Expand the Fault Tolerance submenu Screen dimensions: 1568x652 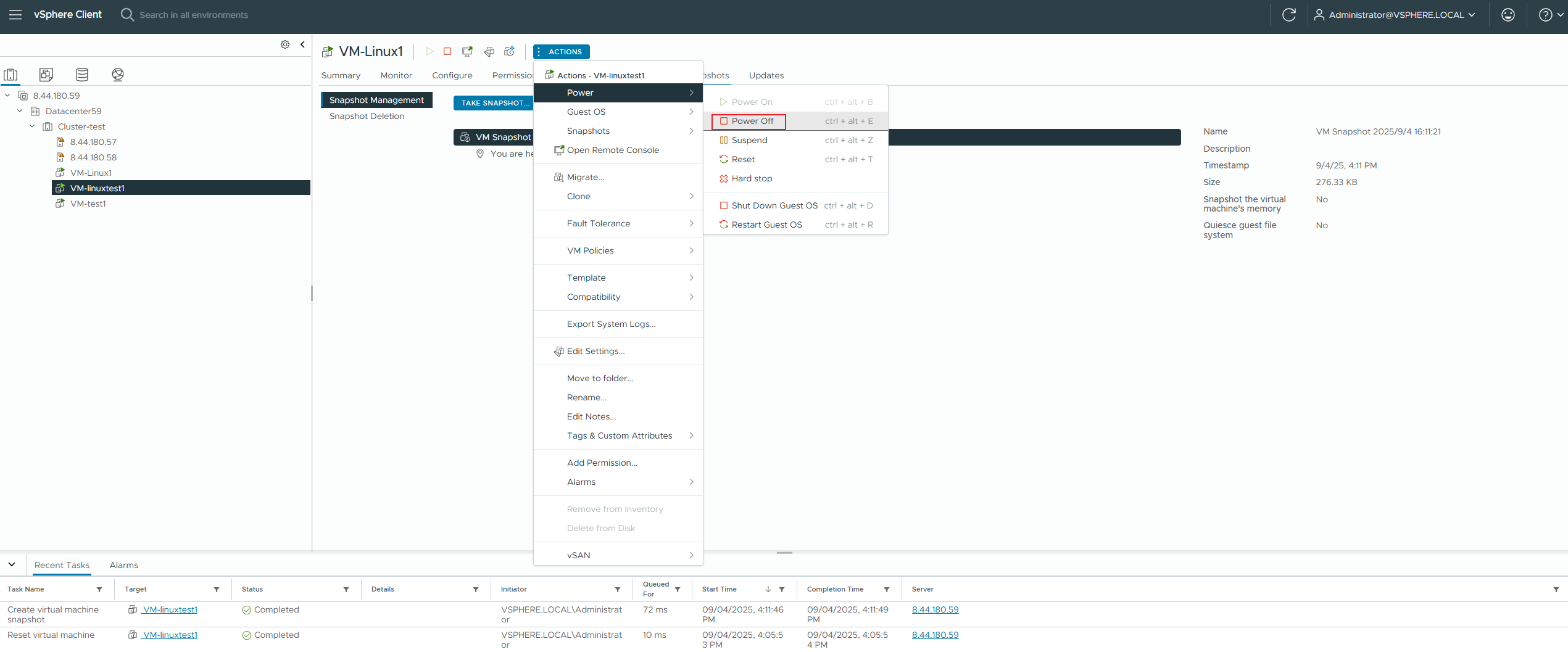pos(618,223)
